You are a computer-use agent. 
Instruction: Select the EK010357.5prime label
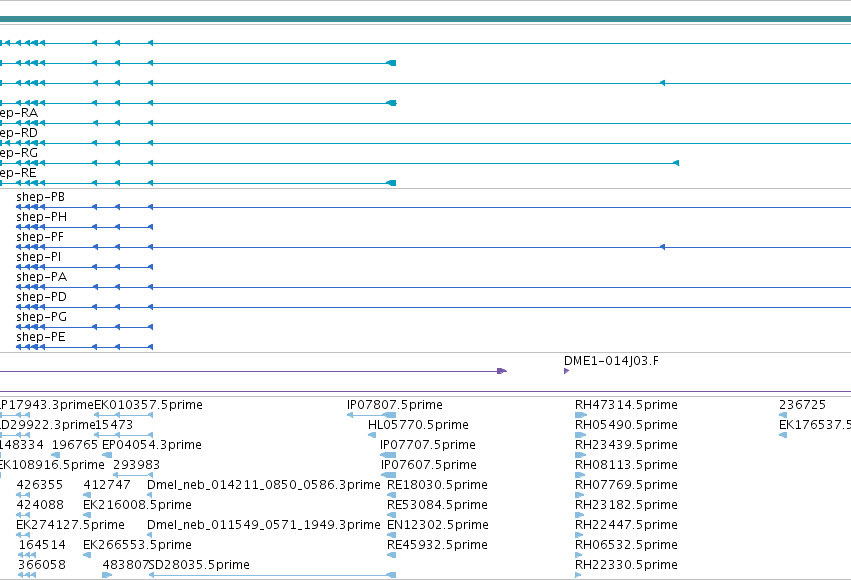click(x=148, y=405)
